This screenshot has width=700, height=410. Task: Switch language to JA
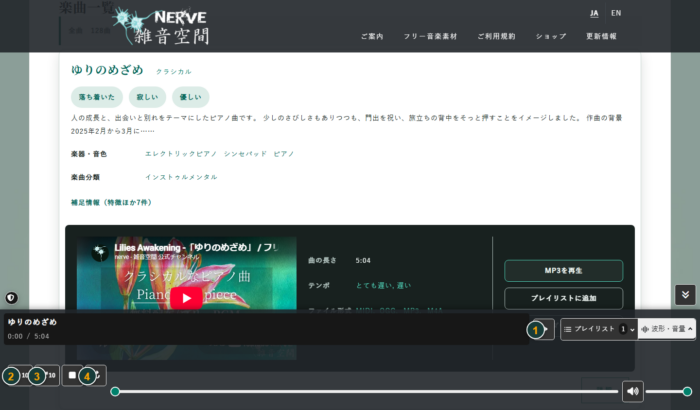594,13
